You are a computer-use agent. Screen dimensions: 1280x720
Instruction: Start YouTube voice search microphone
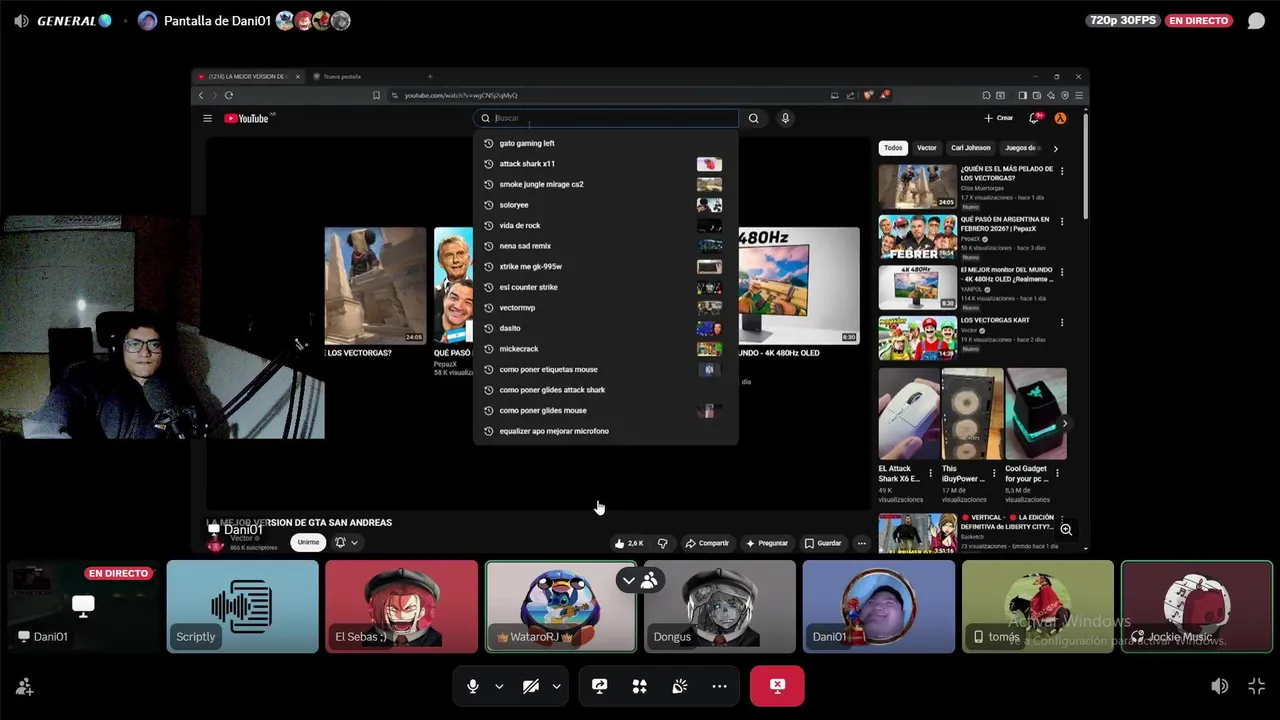coord(785,118)
